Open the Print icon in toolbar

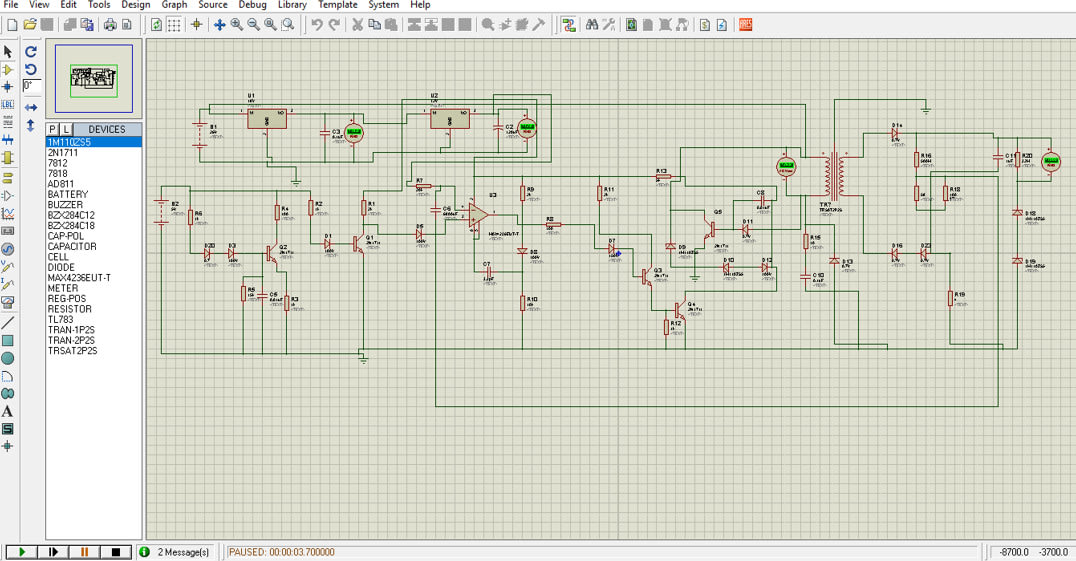point(110,24)
